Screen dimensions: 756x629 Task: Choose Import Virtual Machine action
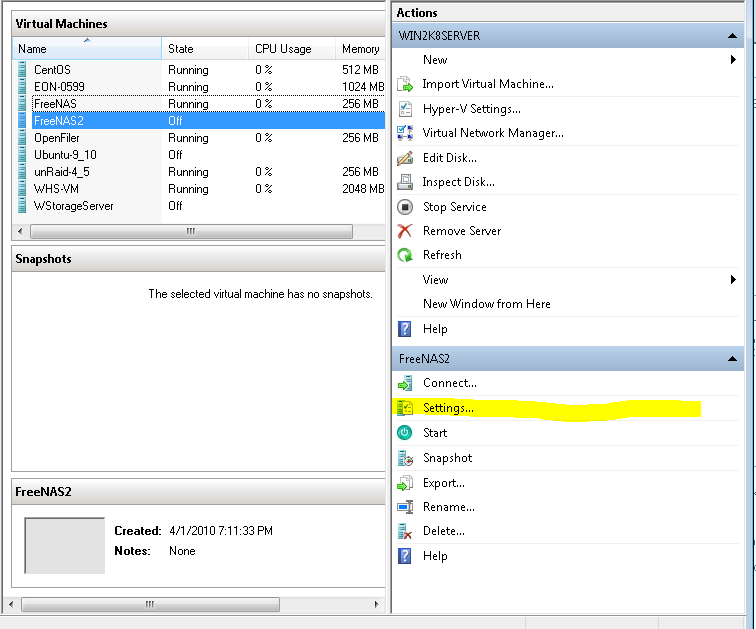point(487,84)
